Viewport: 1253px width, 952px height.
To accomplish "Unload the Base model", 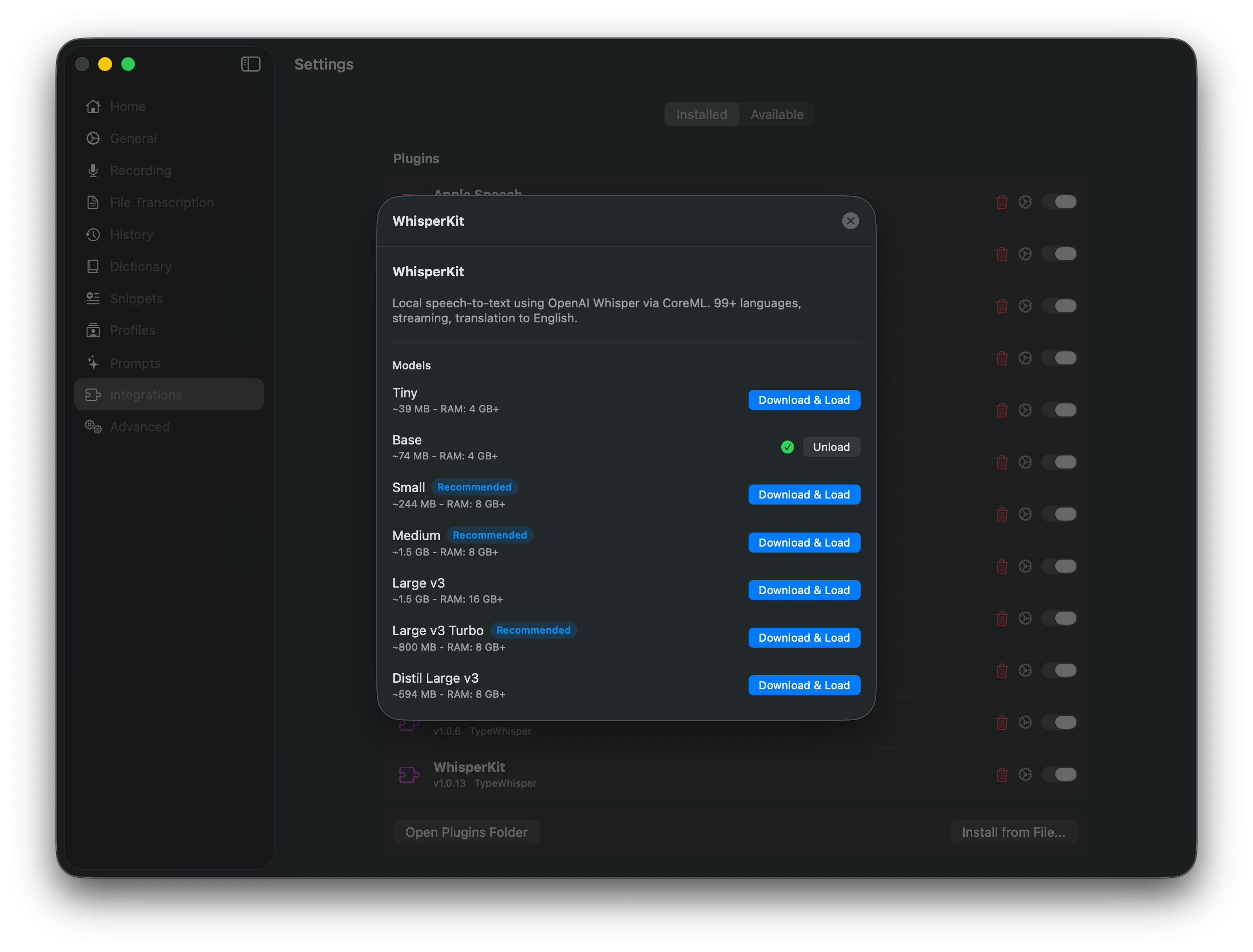I will [x=831, y=446].
